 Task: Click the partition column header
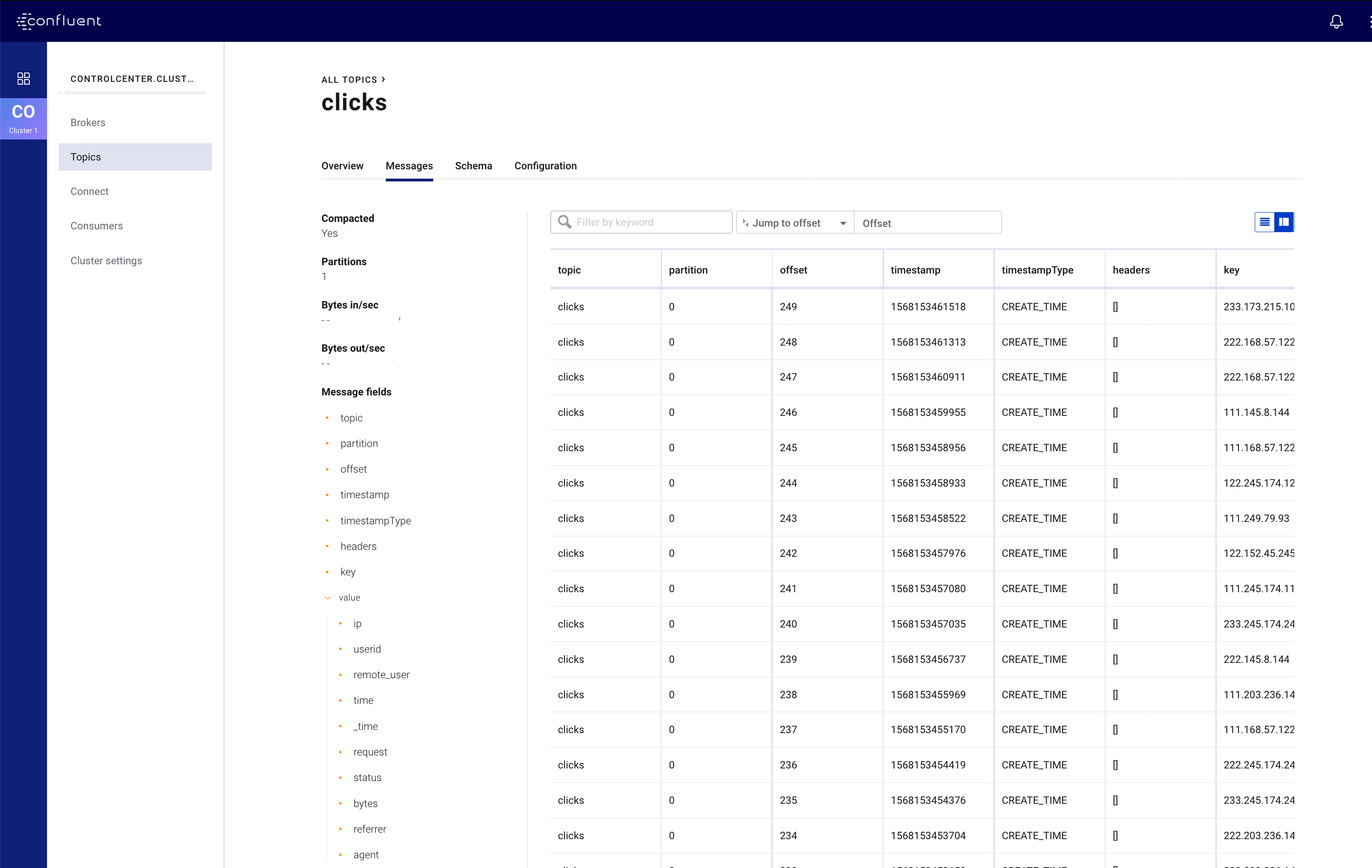click(x=688, y=270)
